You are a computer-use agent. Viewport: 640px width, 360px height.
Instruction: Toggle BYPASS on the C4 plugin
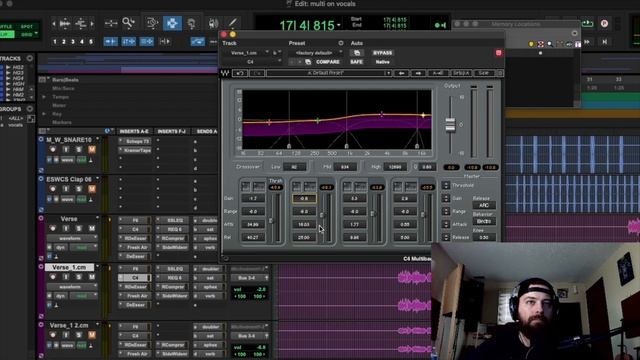[382, 53]
